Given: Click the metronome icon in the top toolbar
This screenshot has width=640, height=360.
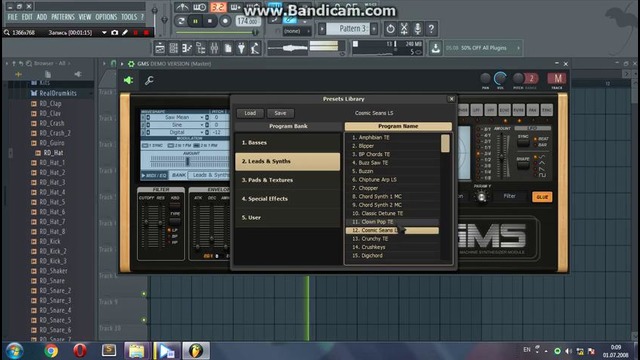Looking at the screenshot, I should 182,7.
